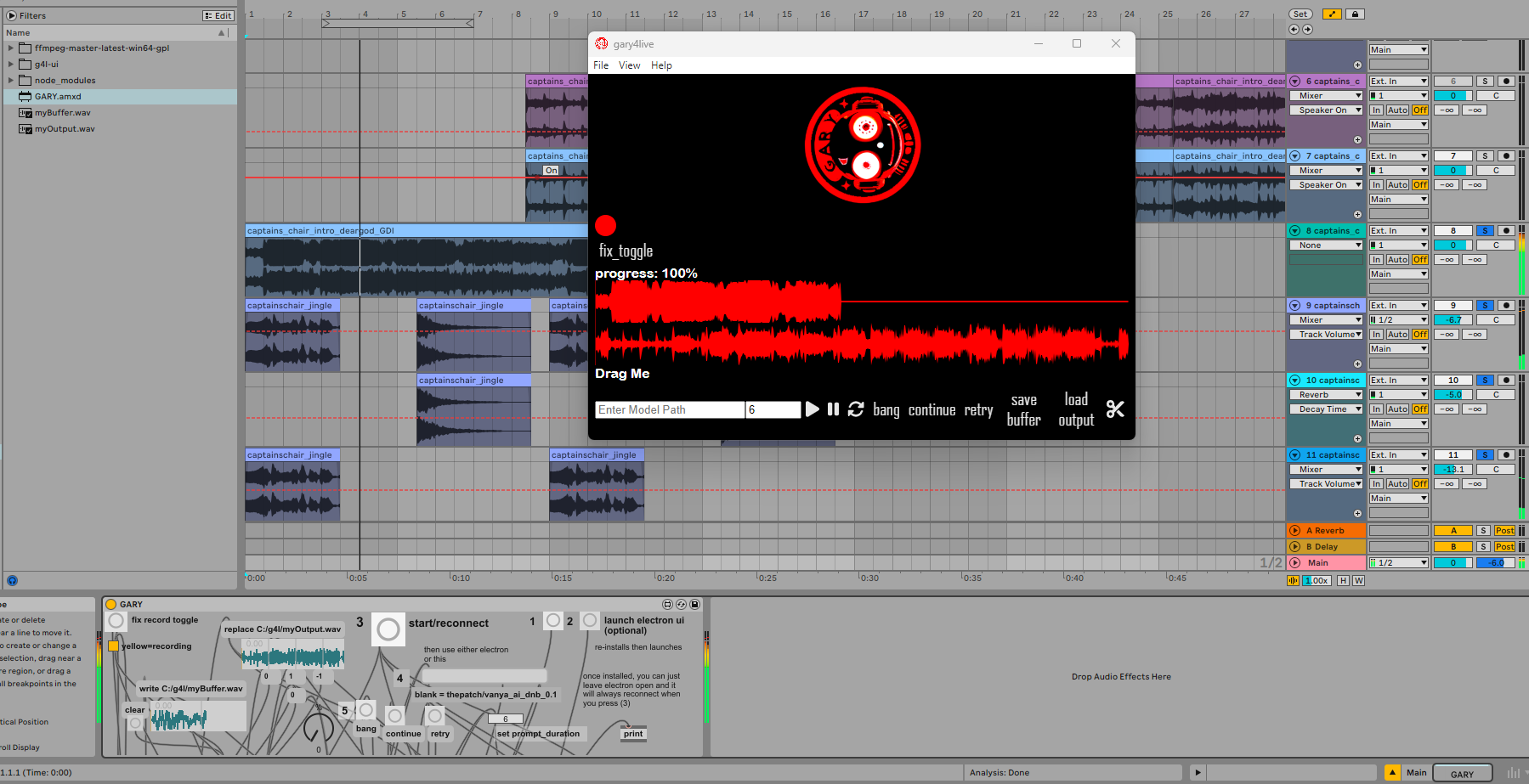The height and width of the screenshot is (784, 1529).
Task: Click the Ableton play button in bottom bar
Action: (1198, 772)
